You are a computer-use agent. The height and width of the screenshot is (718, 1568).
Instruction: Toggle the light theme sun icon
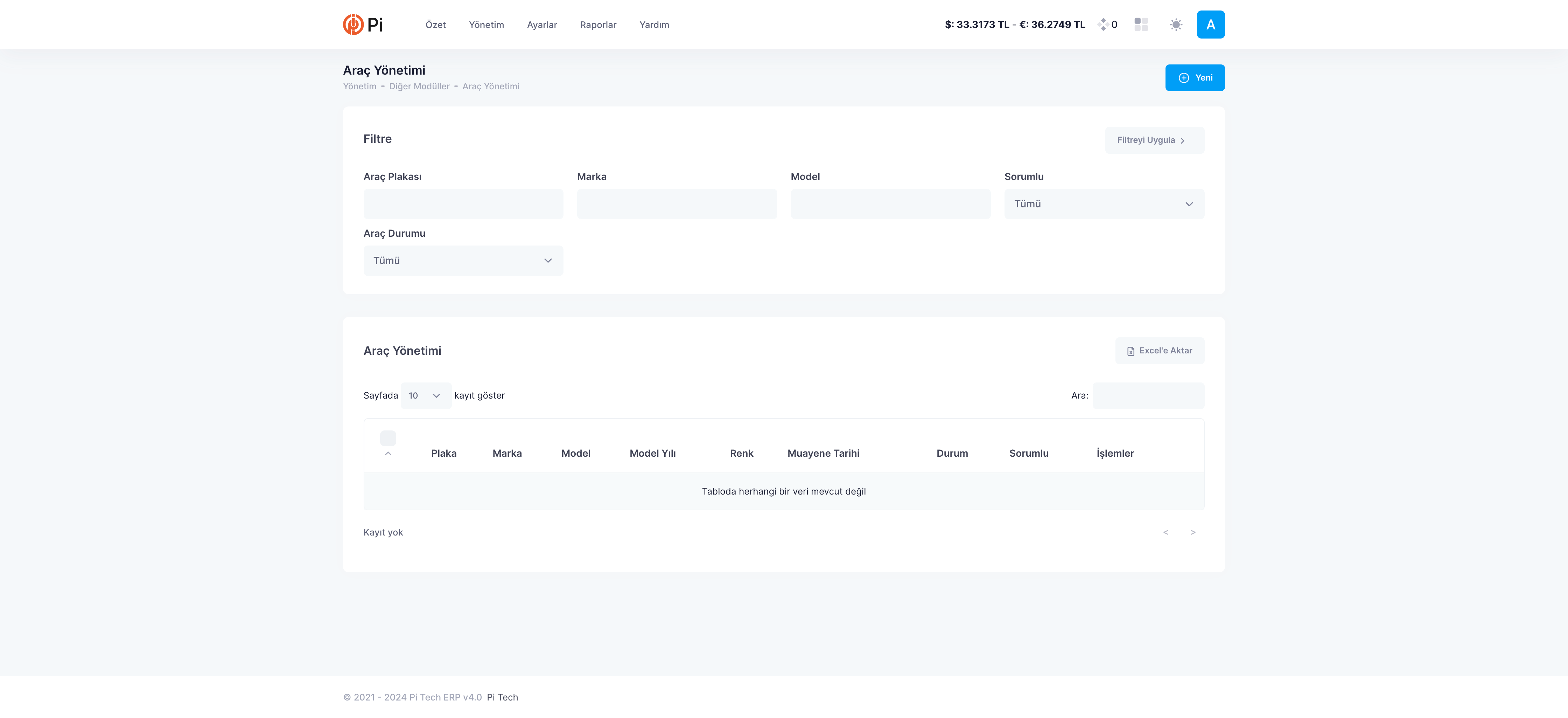click(x=1175, y=25)
